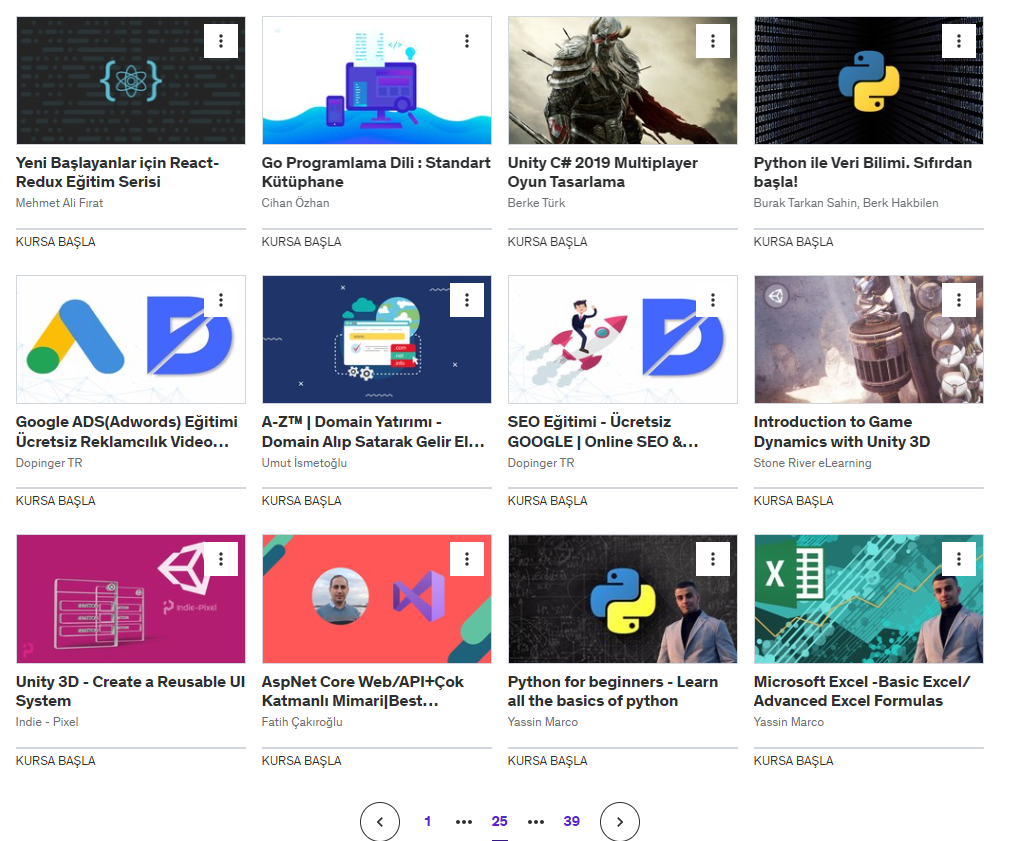Viewport: 1015px width, 841px height.
Task: Open the React atom logo thumbnail
Action: pos(131,80)
